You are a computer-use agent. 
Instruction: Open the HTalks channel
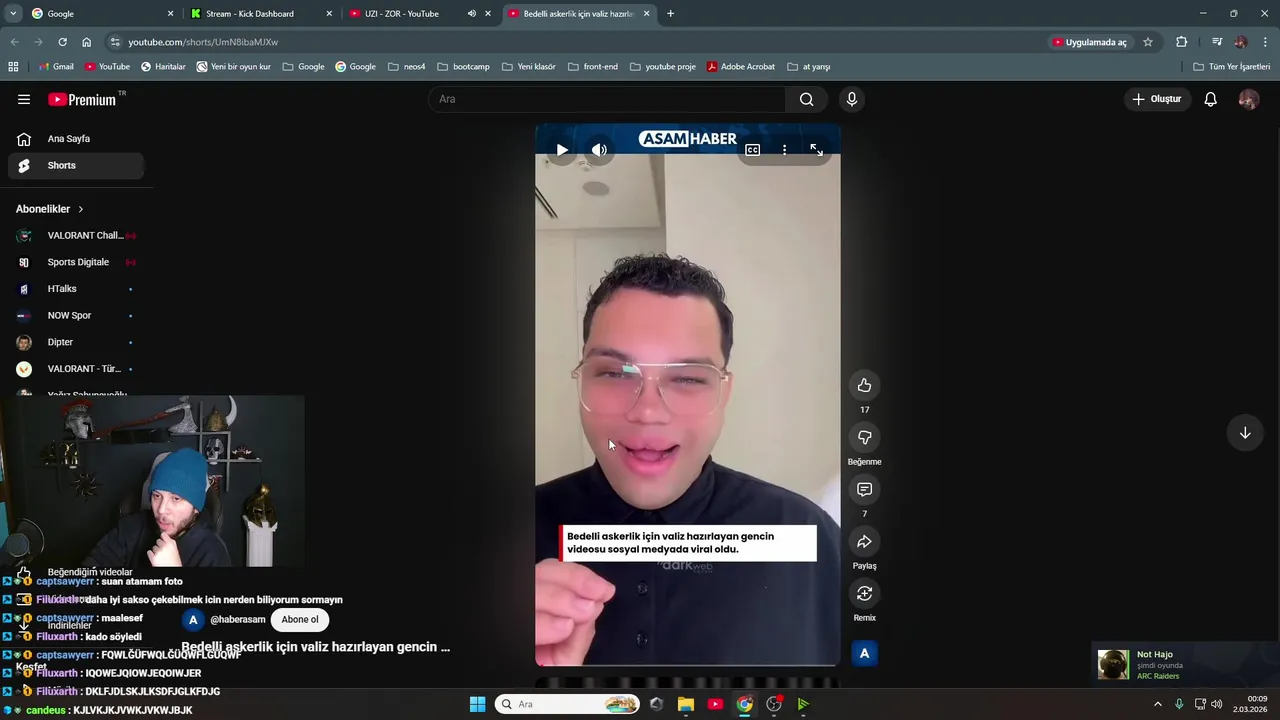76,289
